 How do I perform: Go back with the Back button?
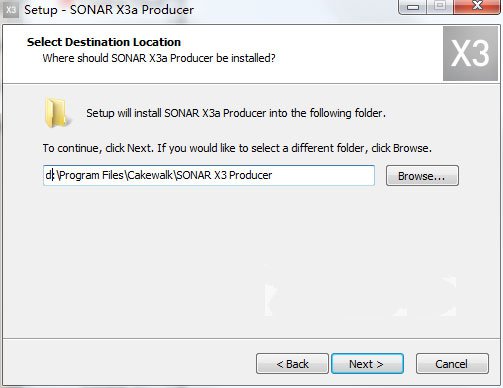point(292,364)
